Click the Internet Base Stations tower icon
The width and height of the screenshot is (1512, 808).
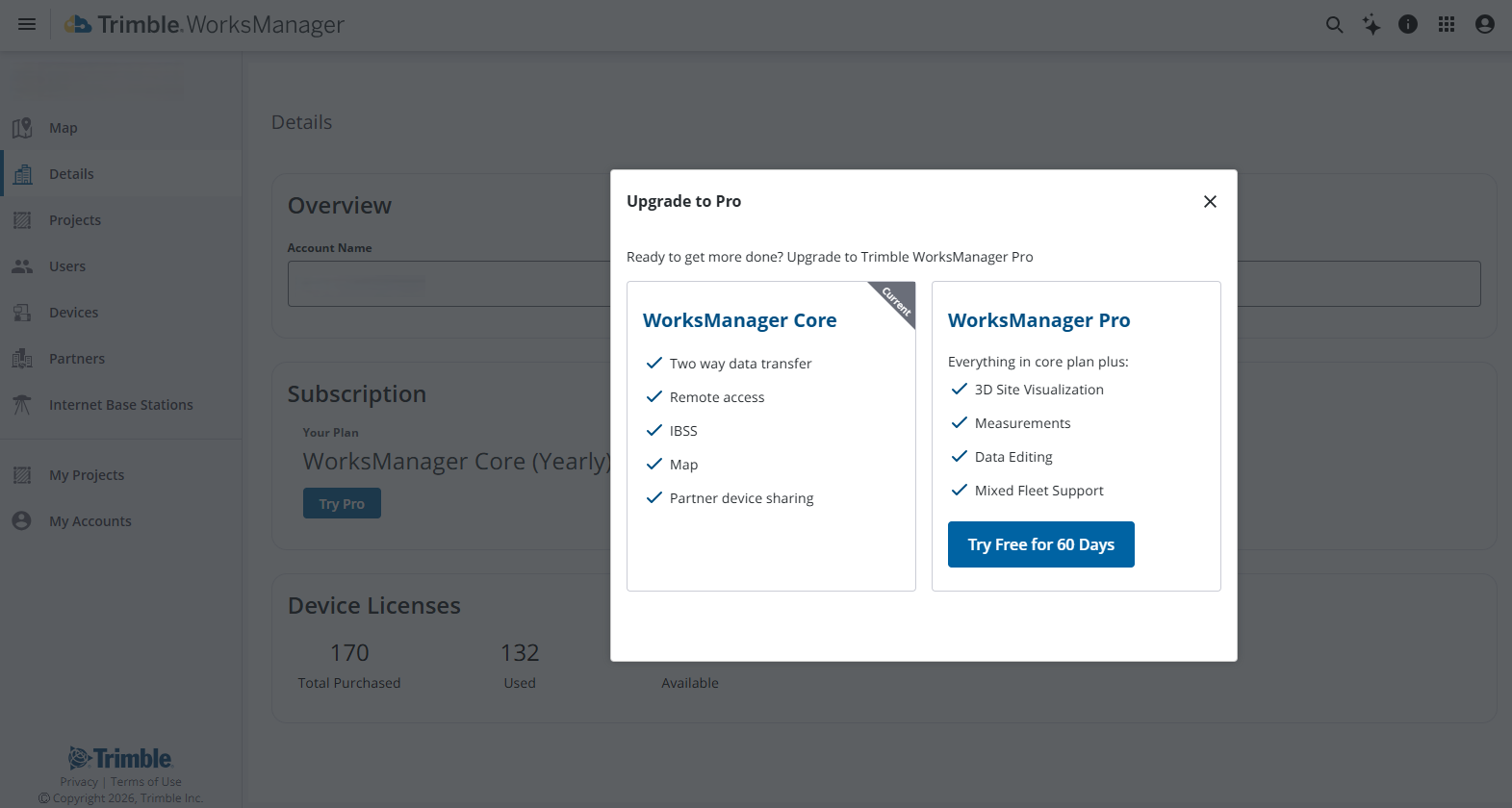click(22, 405)
